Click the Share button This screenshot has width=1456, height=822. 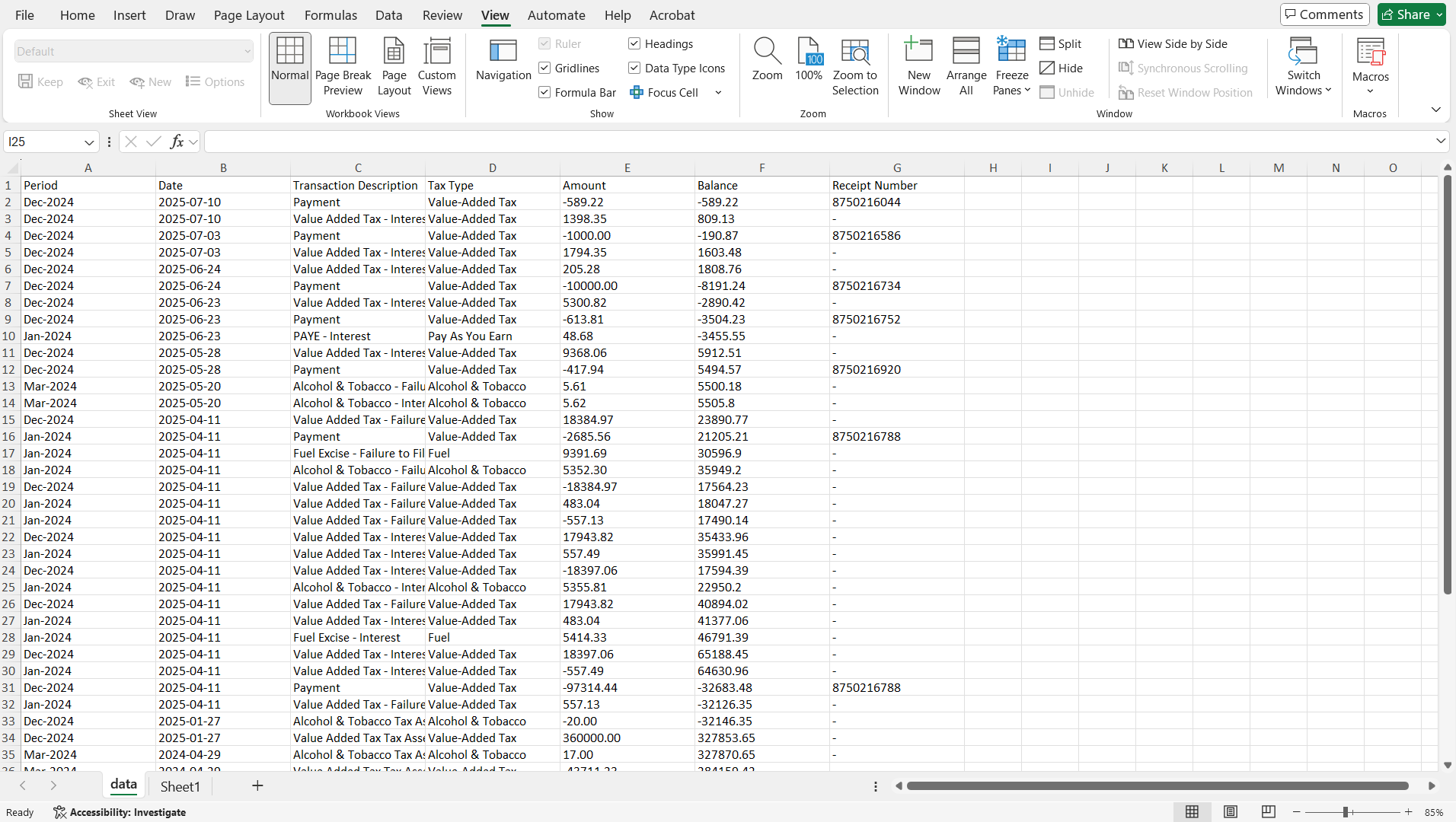click(1411, 14)
